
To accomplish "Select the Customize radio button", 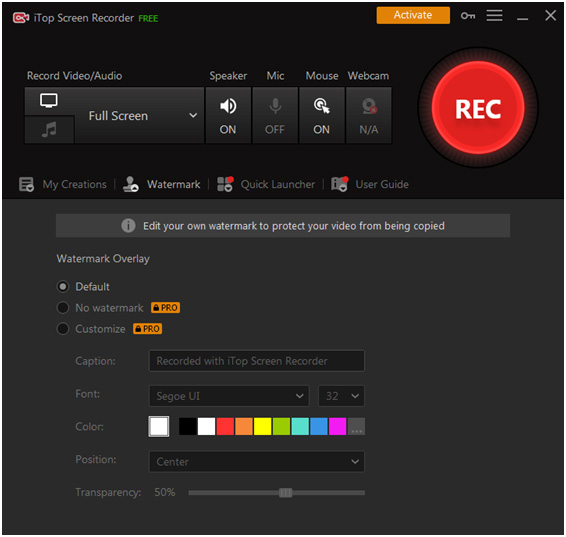I will 63,329.
